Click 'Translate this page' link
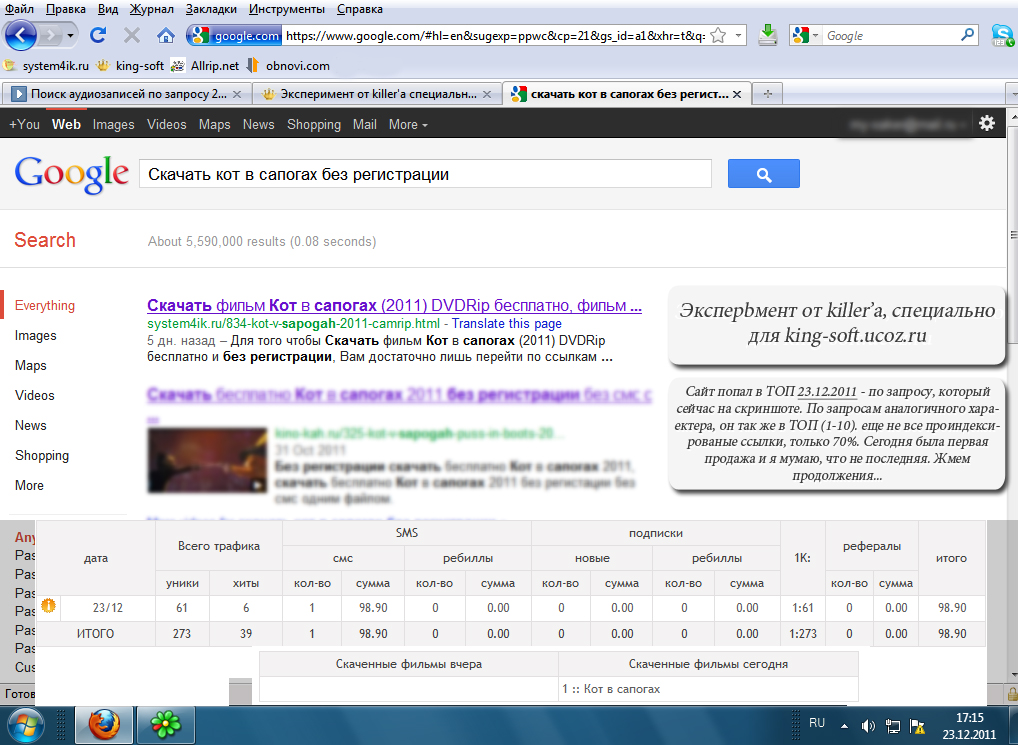 coord(506,323)
